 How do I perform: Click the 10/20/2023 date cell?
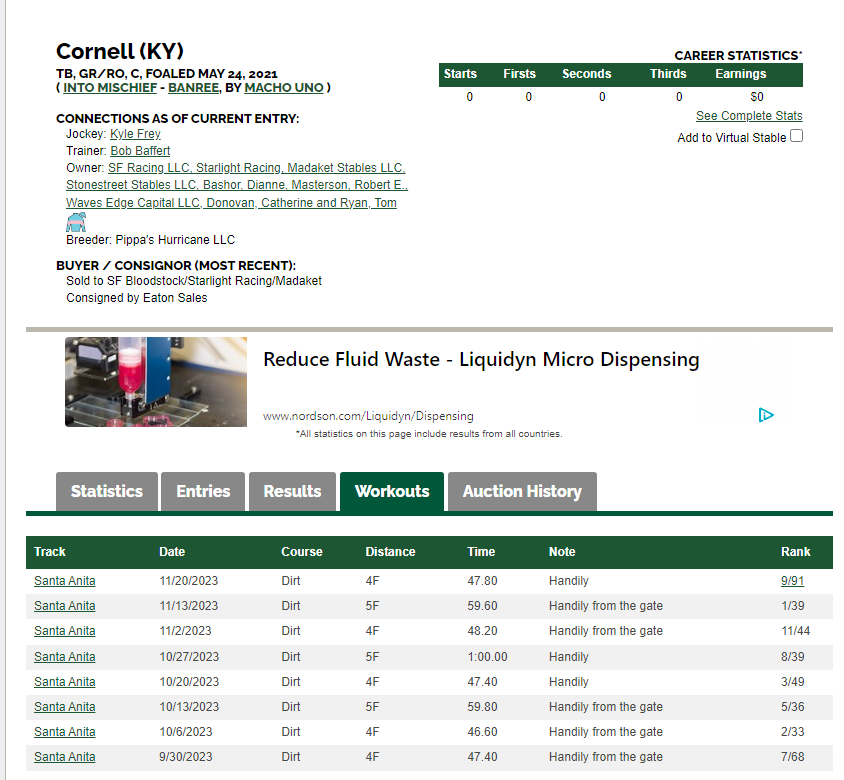[x=189, y=681]
